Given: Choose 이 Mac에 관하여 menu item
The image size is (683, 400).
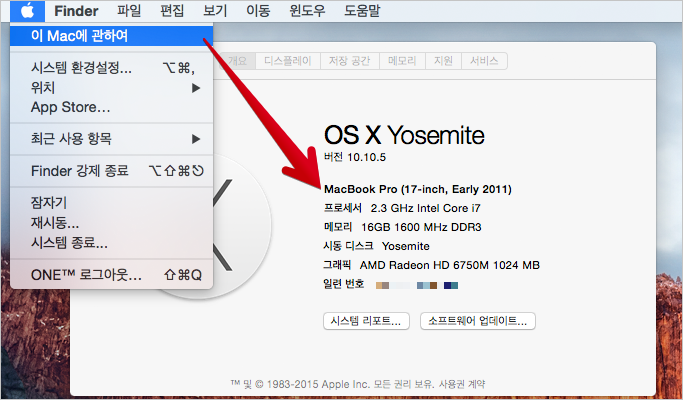Looking at the screenshot, I should pos(112,36).
